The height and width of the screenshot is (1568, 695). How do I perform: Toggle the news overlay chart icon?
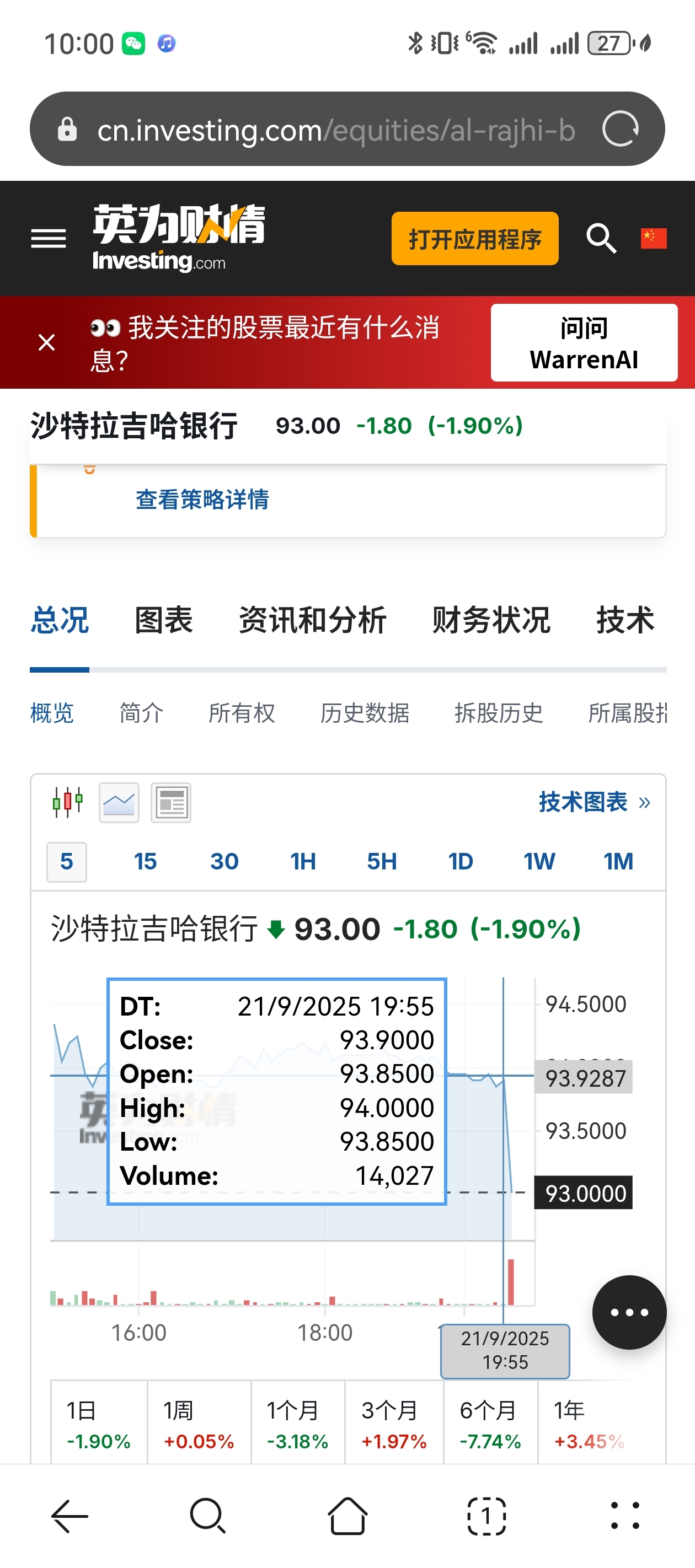click(x=171, y=802)
